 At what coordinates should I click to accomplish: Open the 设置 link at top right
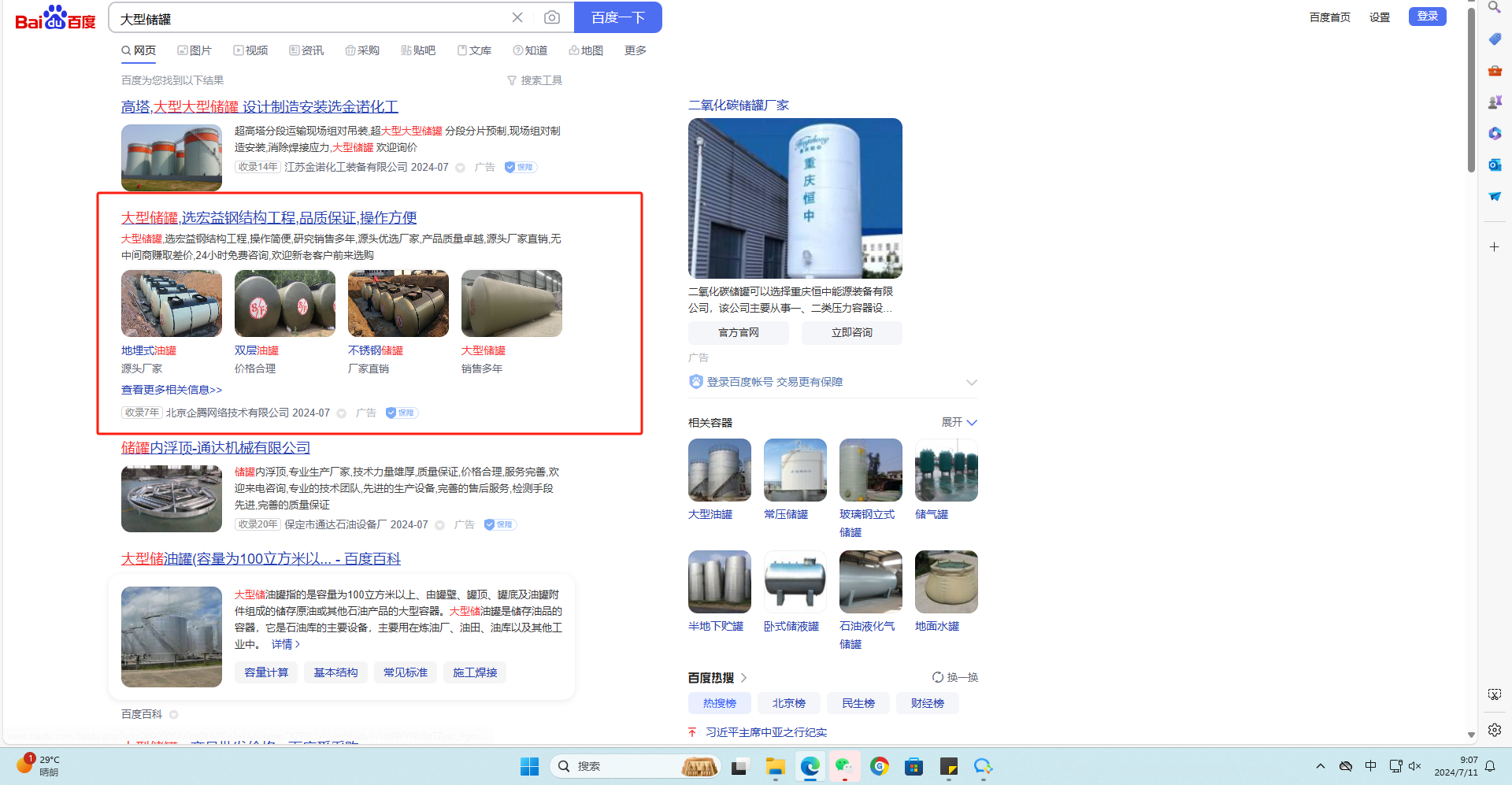click(1380, 17)
